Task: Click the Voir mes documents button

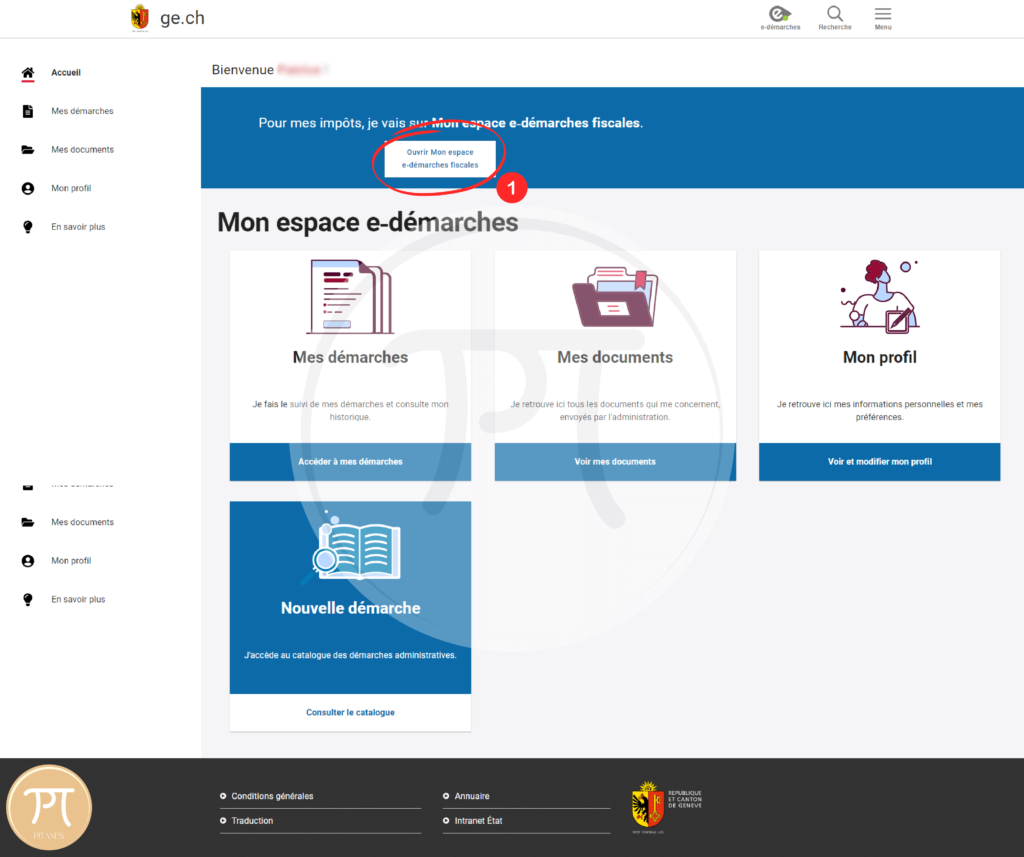Action: pos(615,461)
